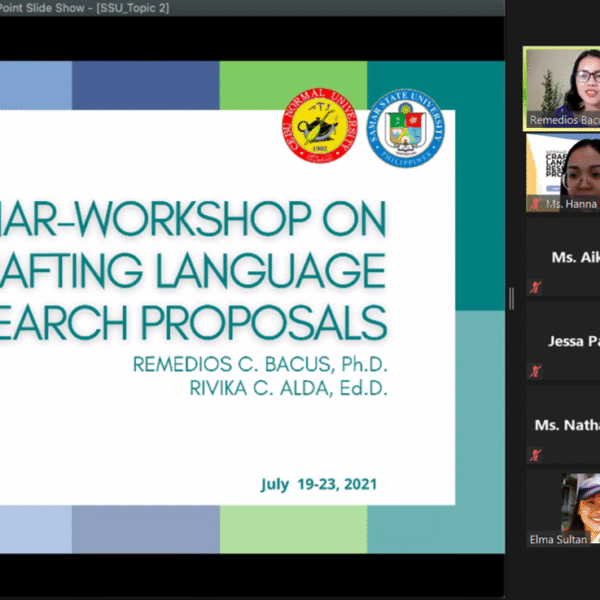This screenshot has height=600, width=600.
Task: Grab the panel divider handle beside the slide
Action: pos(512,299)
